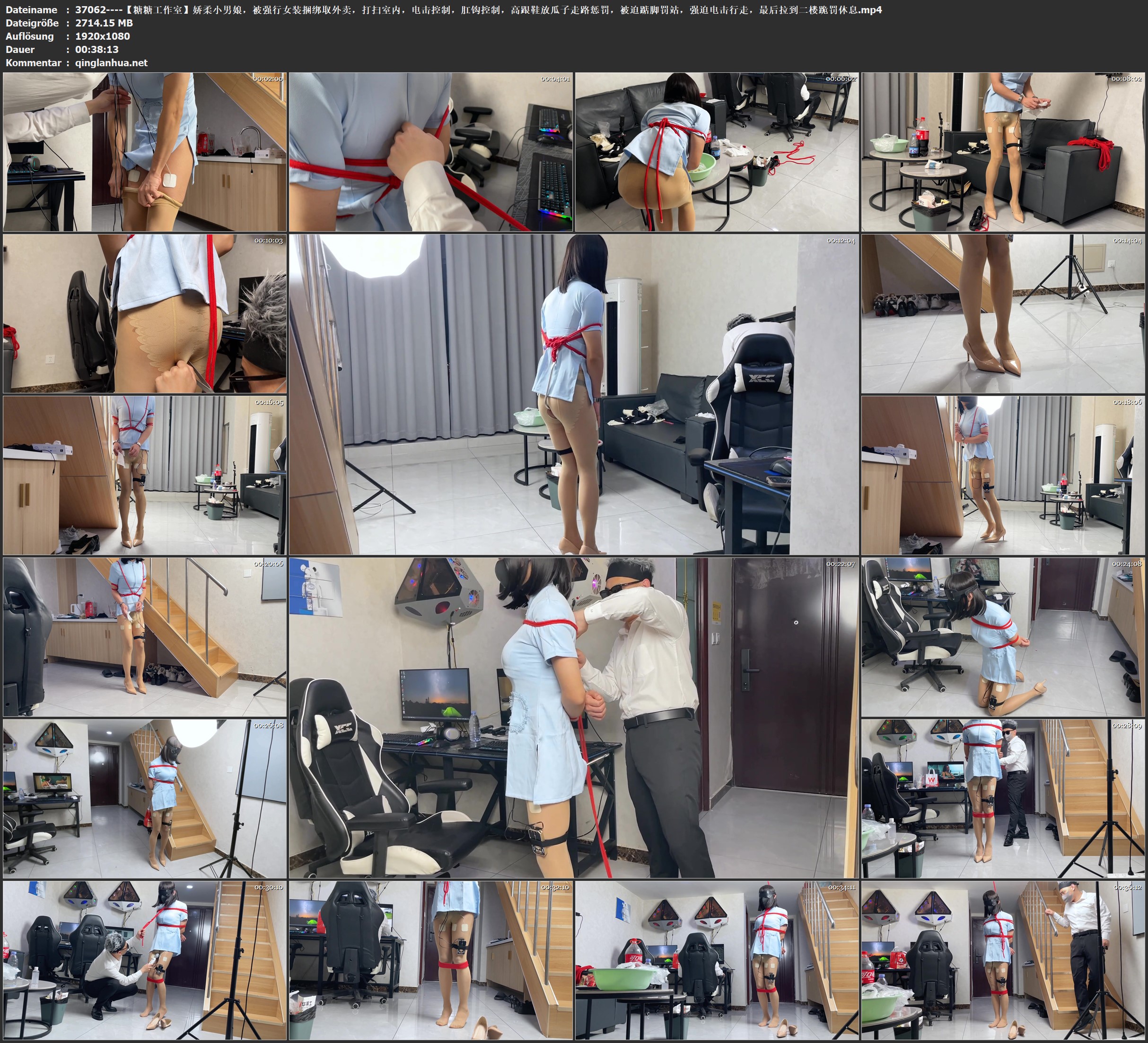Open the thumbnail timestamped 00:28:09
The width and height of the screenshot is (1148, 1043).
(x=1003, y=799)
